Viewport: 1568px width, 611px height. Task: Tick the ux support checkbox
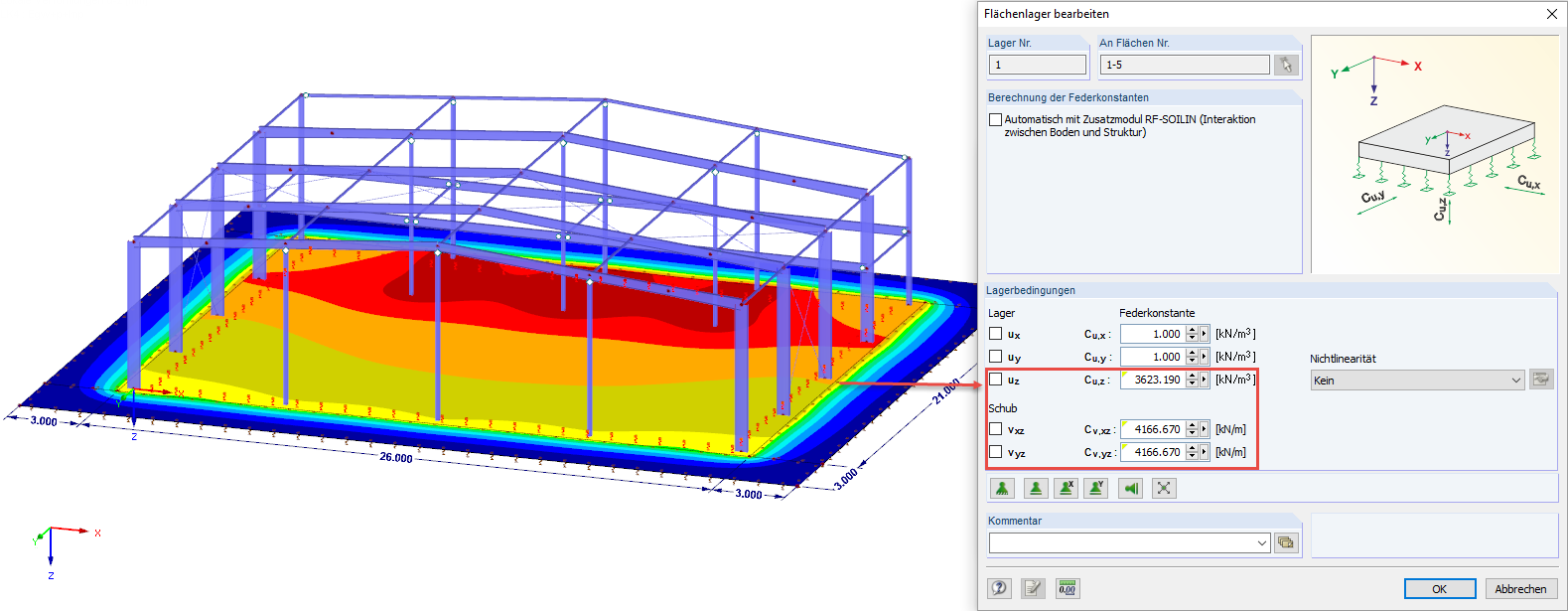(995, 334)
